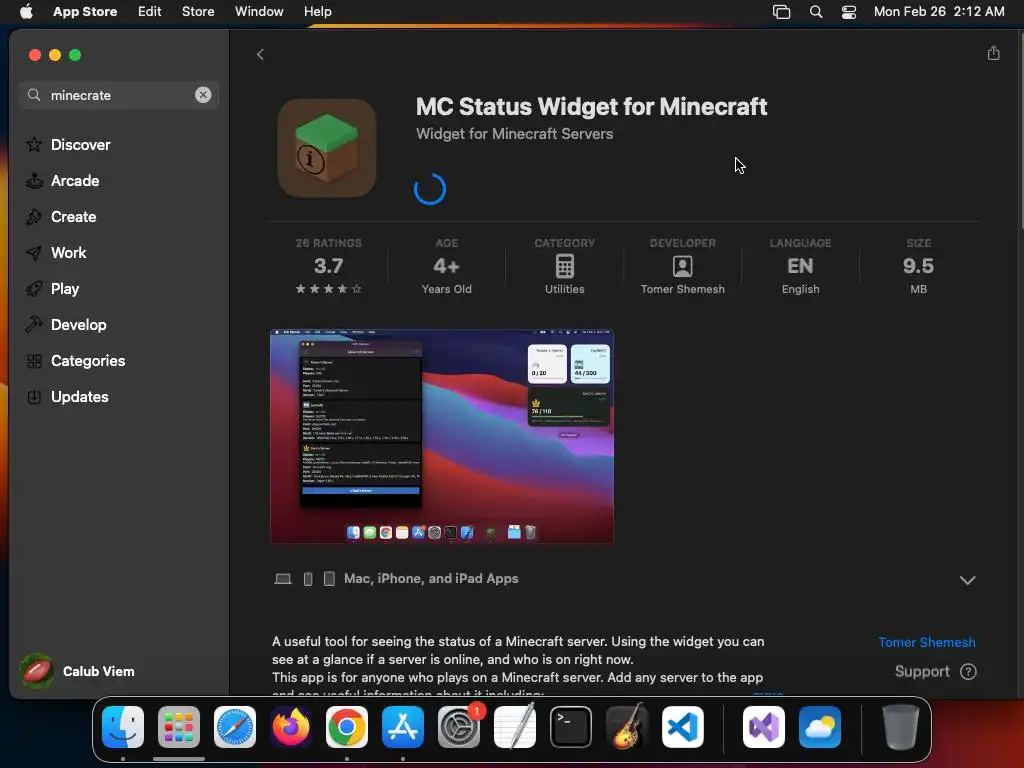Open the Categories section in sidebar
Viewport: 1024px width, 768px height.
point(75,360)
